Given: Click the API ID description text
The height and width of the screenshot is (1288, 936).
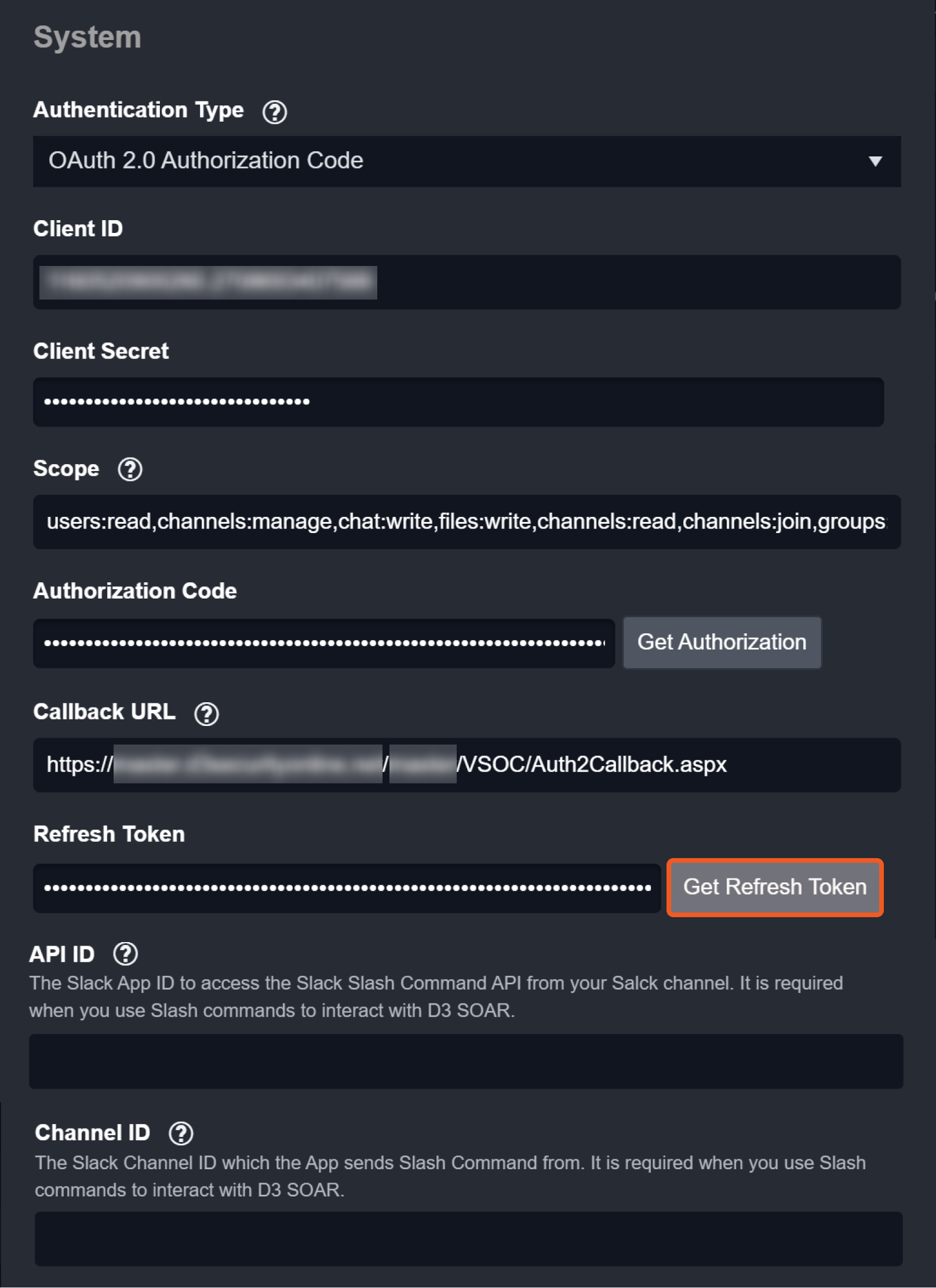Looking at the screenshot, I should tap(436, 997).
